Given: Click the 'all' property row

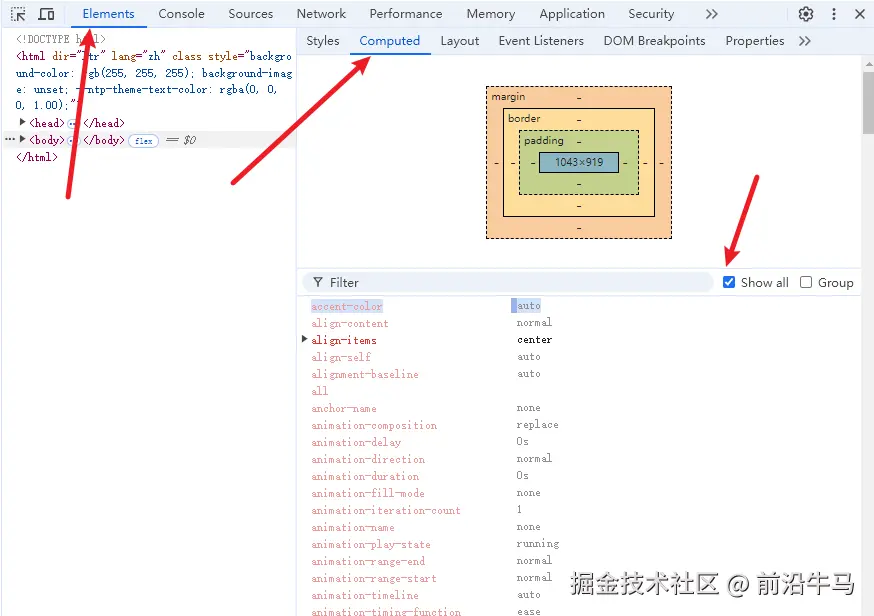Looking at the screenshot, I should coord(319,391).
